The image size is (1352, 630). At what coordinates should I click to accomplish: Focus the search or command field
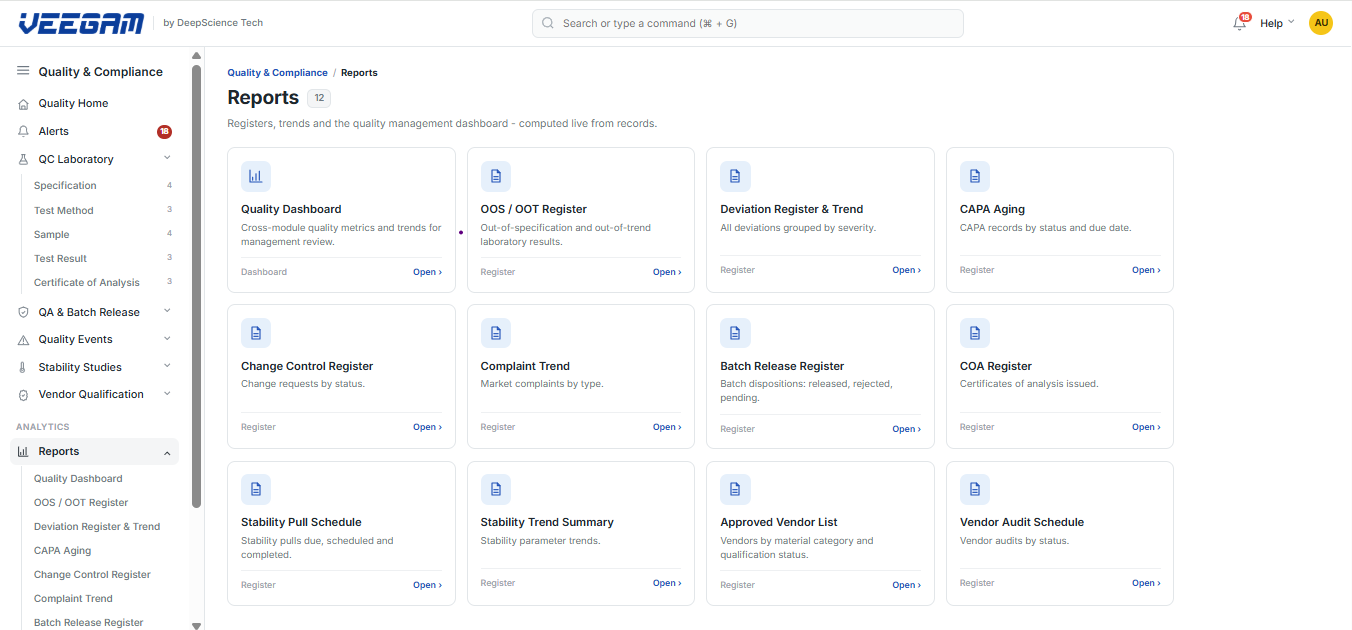748,23
